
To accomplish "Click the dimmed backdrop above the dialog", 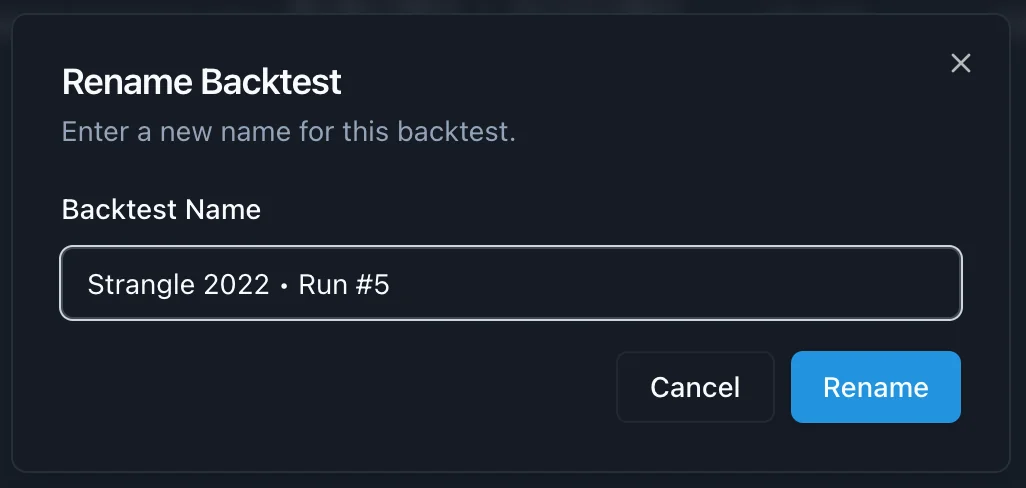I will pos(500,6).
